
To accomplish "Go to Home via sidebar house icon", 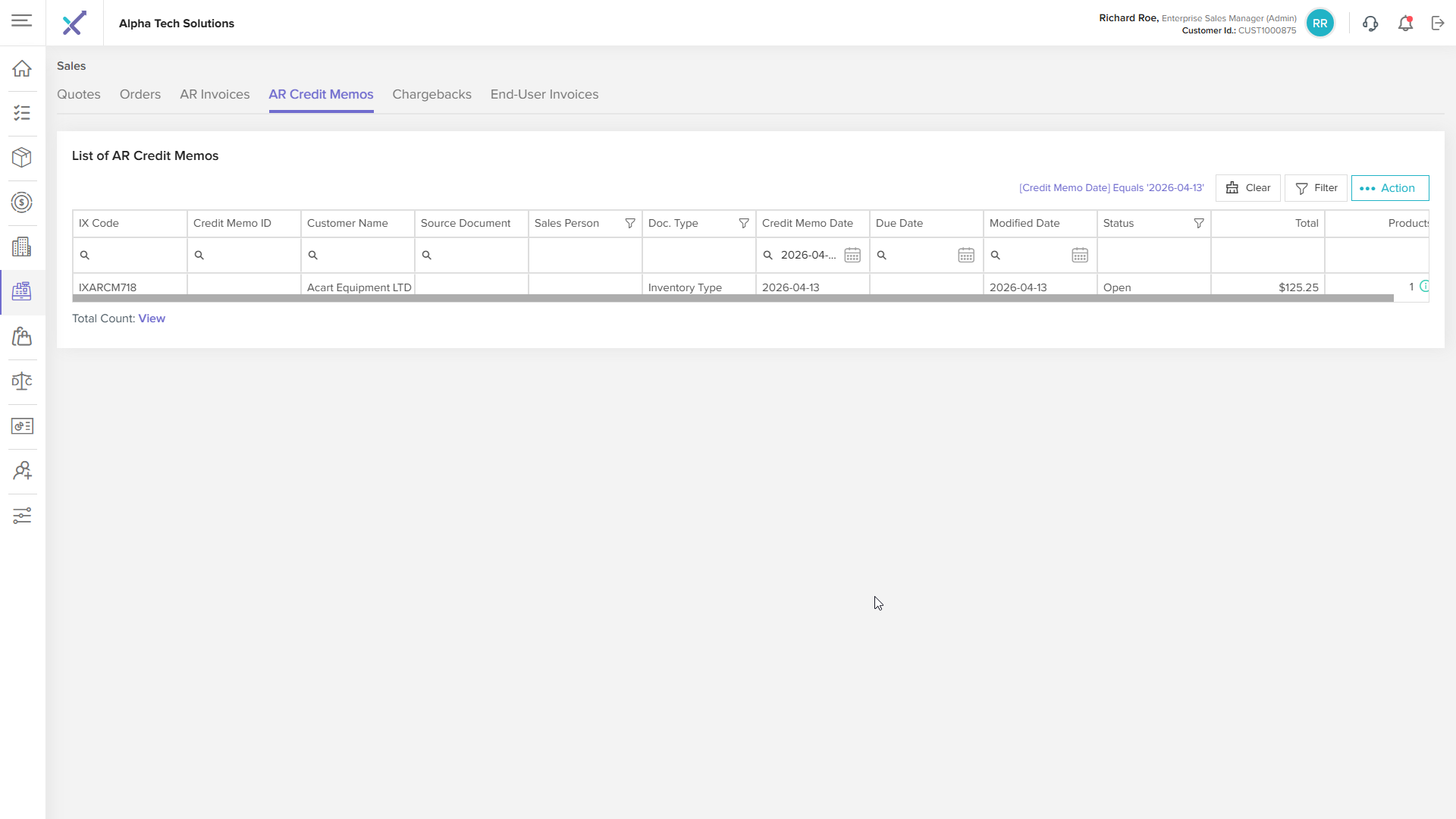I will [22, 68].
